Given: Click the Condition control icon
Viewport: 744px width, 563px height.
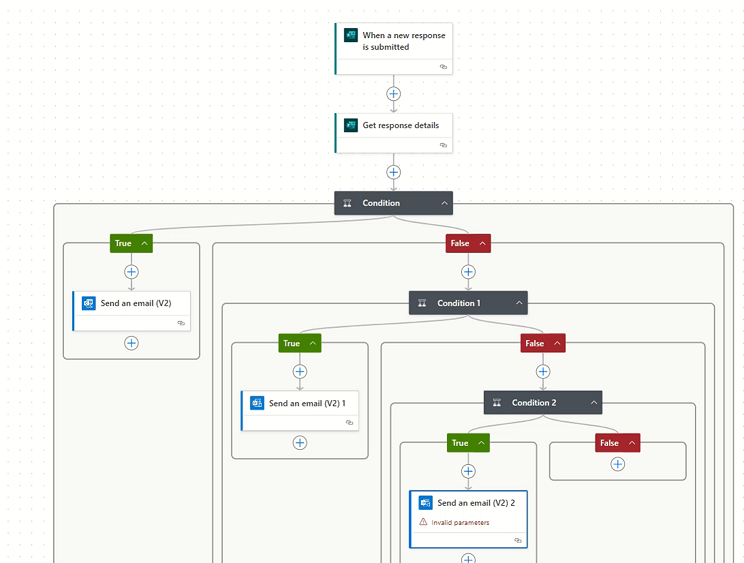Looking at the screenshot, I should 347,203.
